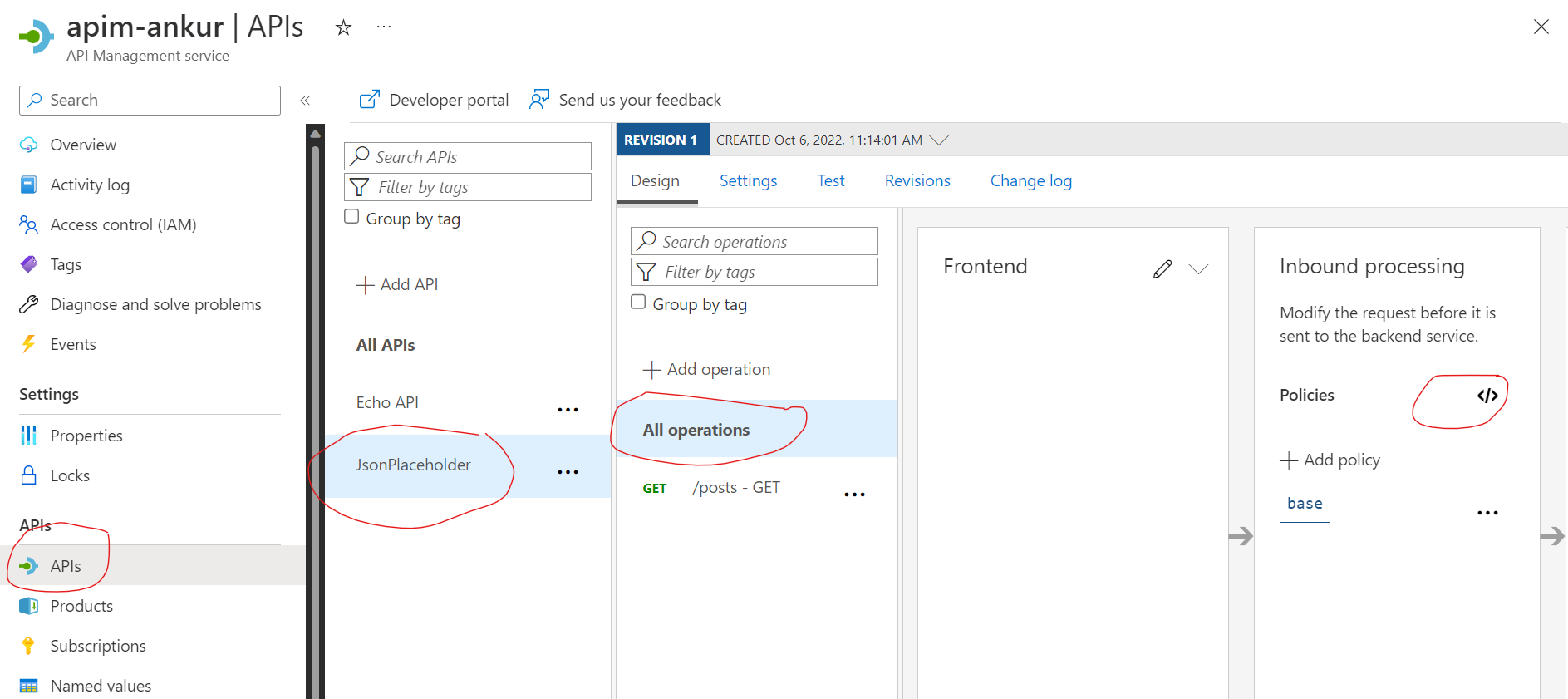This screenshot has height=699, width=1568.
Task: Select the base policy
Action: coord(1305,504)
